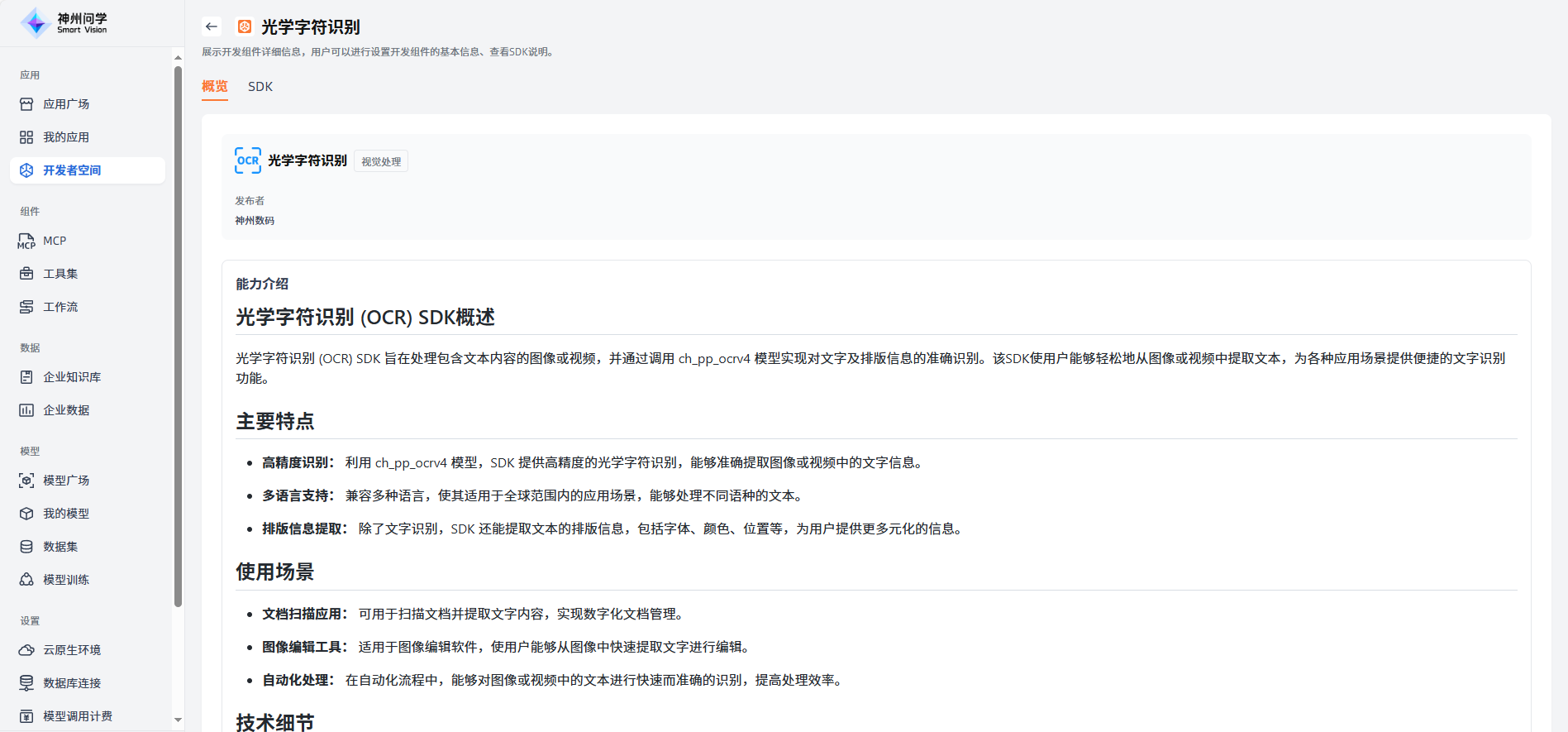The height and width of the screenshot is (732, 1568).
Task: Click the 我的应用 grid icon
Action: [x=26, y=137]
